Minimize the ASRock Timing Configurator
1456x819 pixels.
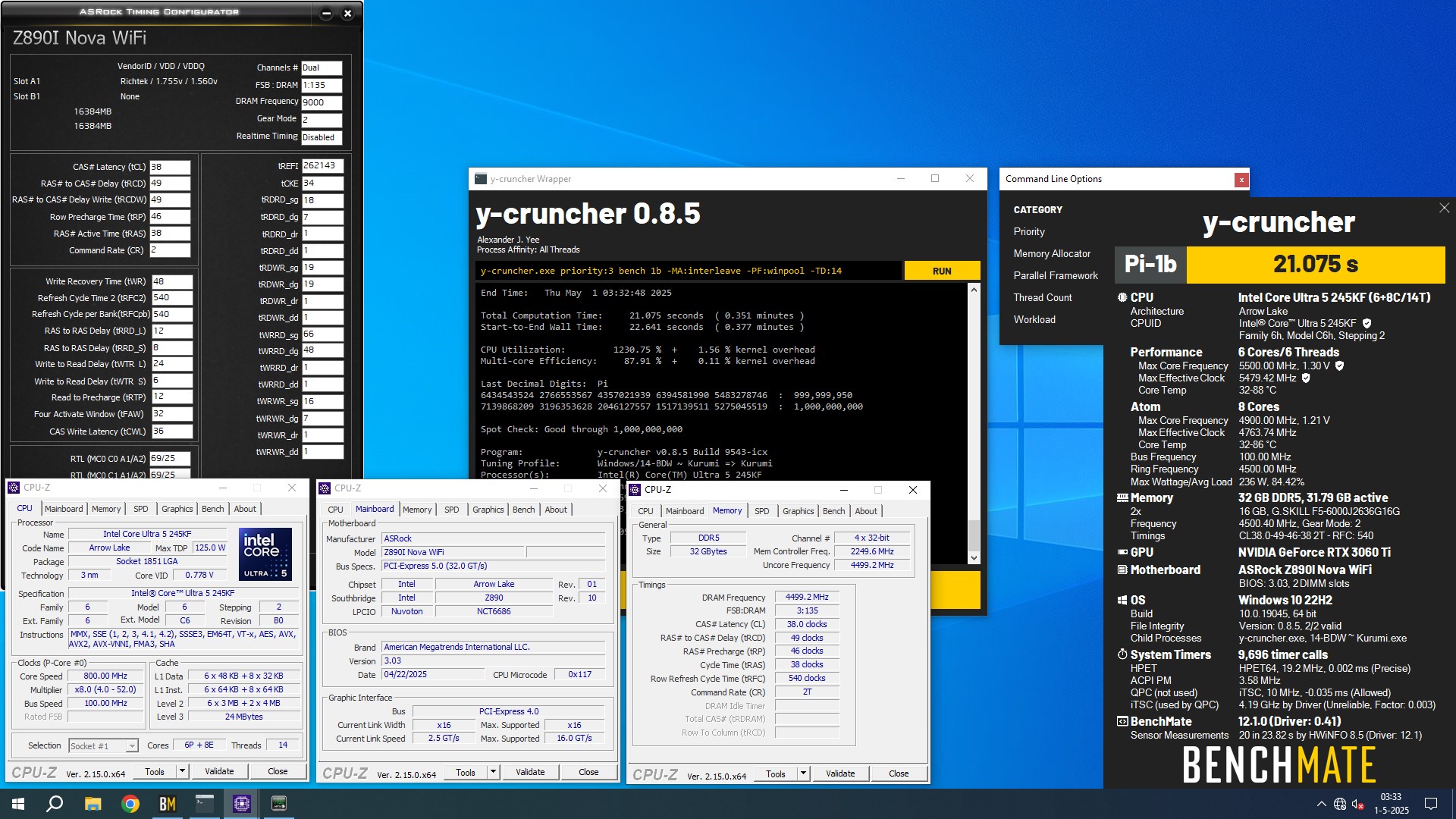[326, 13]
